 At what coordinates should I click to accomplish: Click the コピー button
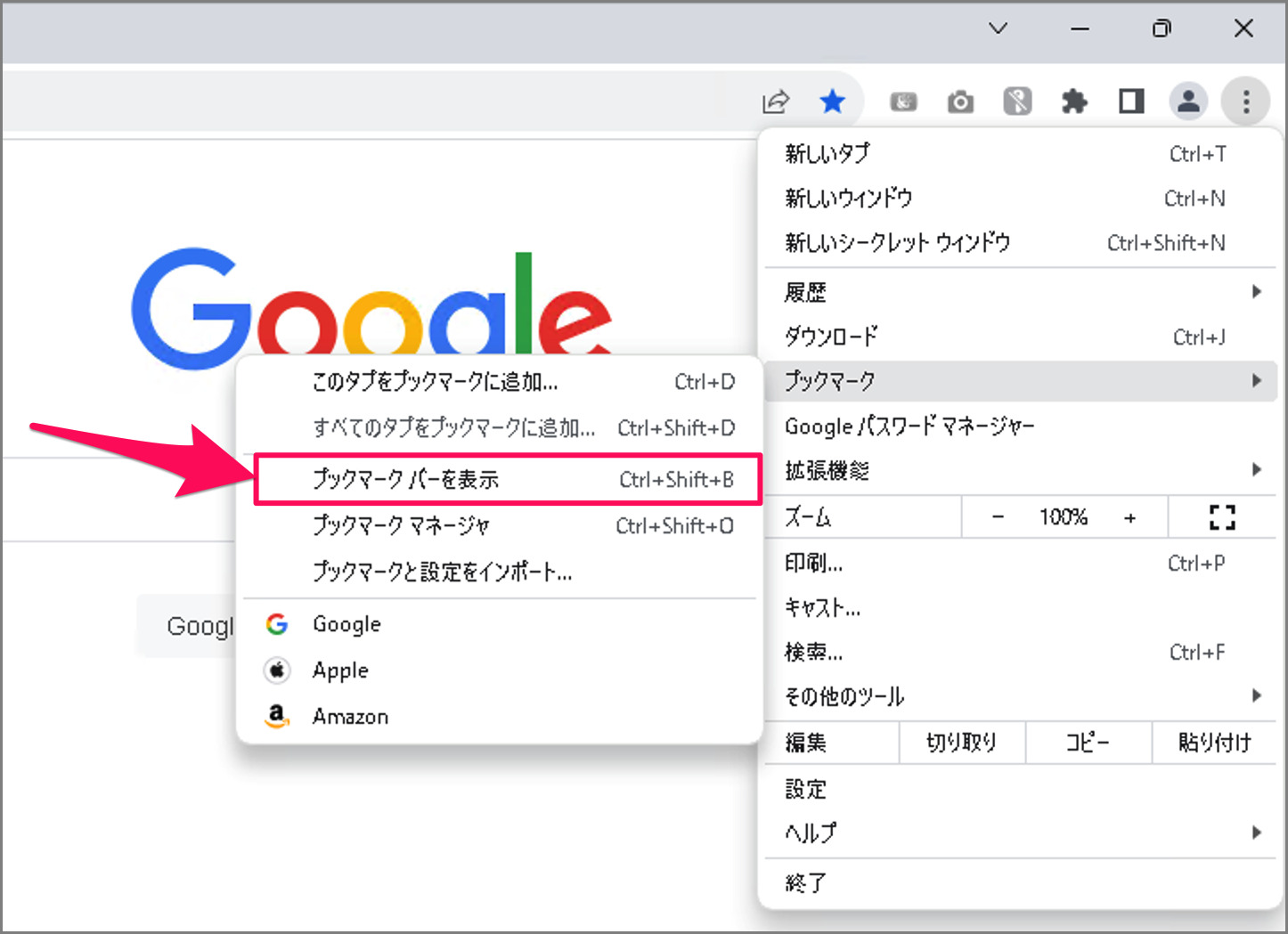(1088, 742)
